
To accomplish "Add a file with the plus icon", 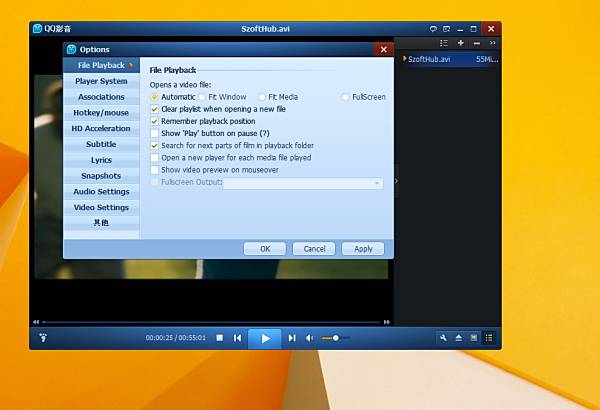I will click(x=461, y=43).
